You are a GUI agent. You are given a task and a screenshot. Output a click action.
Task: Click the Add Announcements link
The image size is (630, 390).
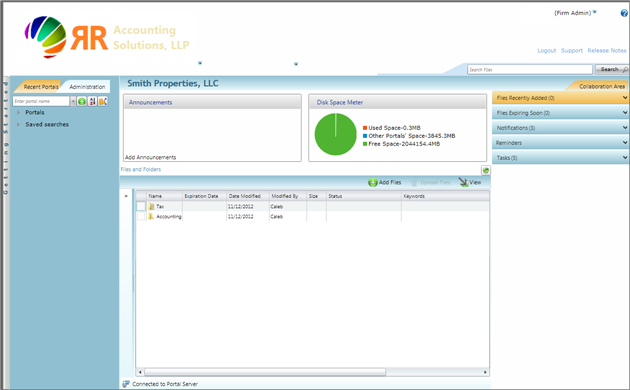click(x=150, y=157)
